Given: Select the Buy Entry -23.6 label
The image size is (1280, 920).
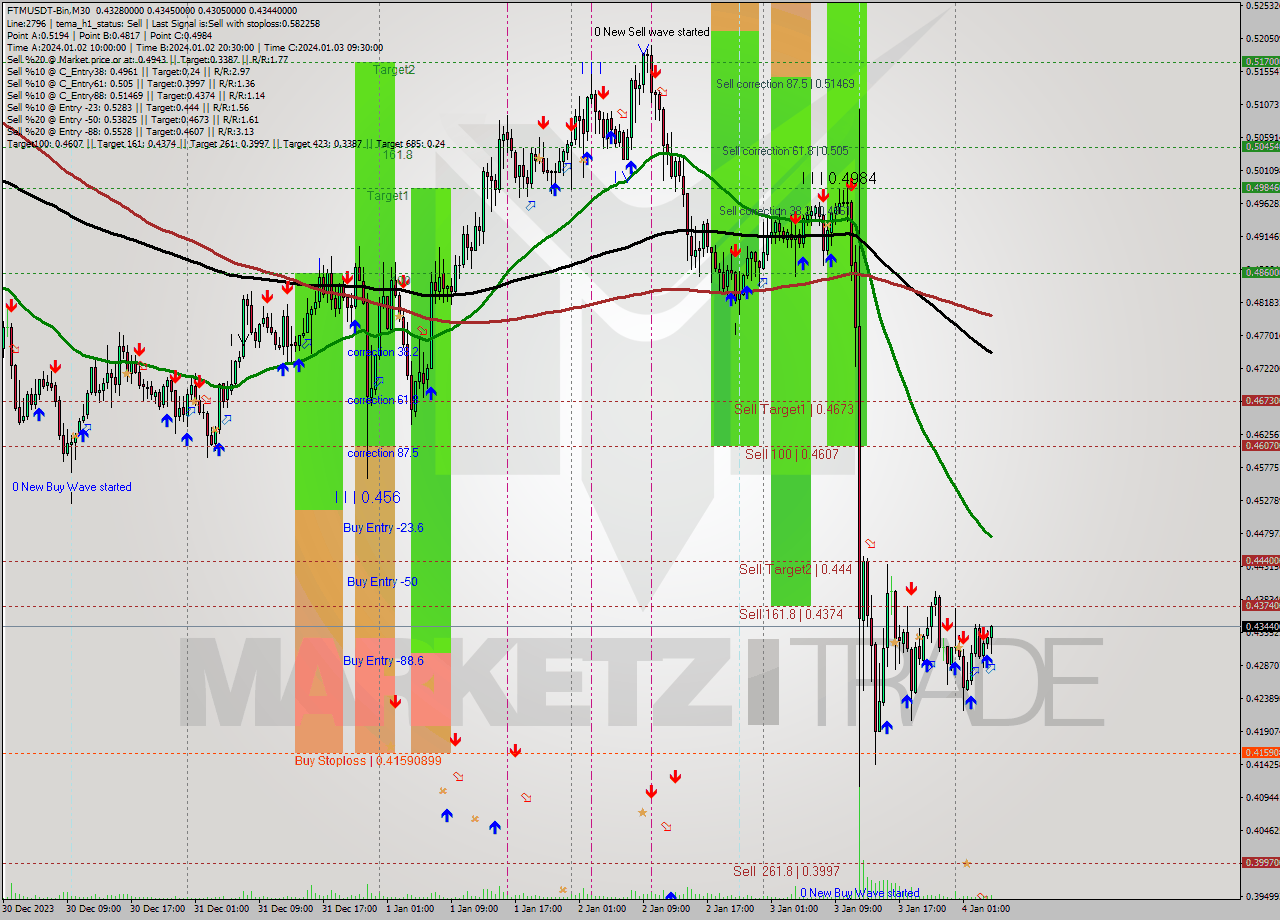Looking at the screenshot, I should [x=383, y=527].
